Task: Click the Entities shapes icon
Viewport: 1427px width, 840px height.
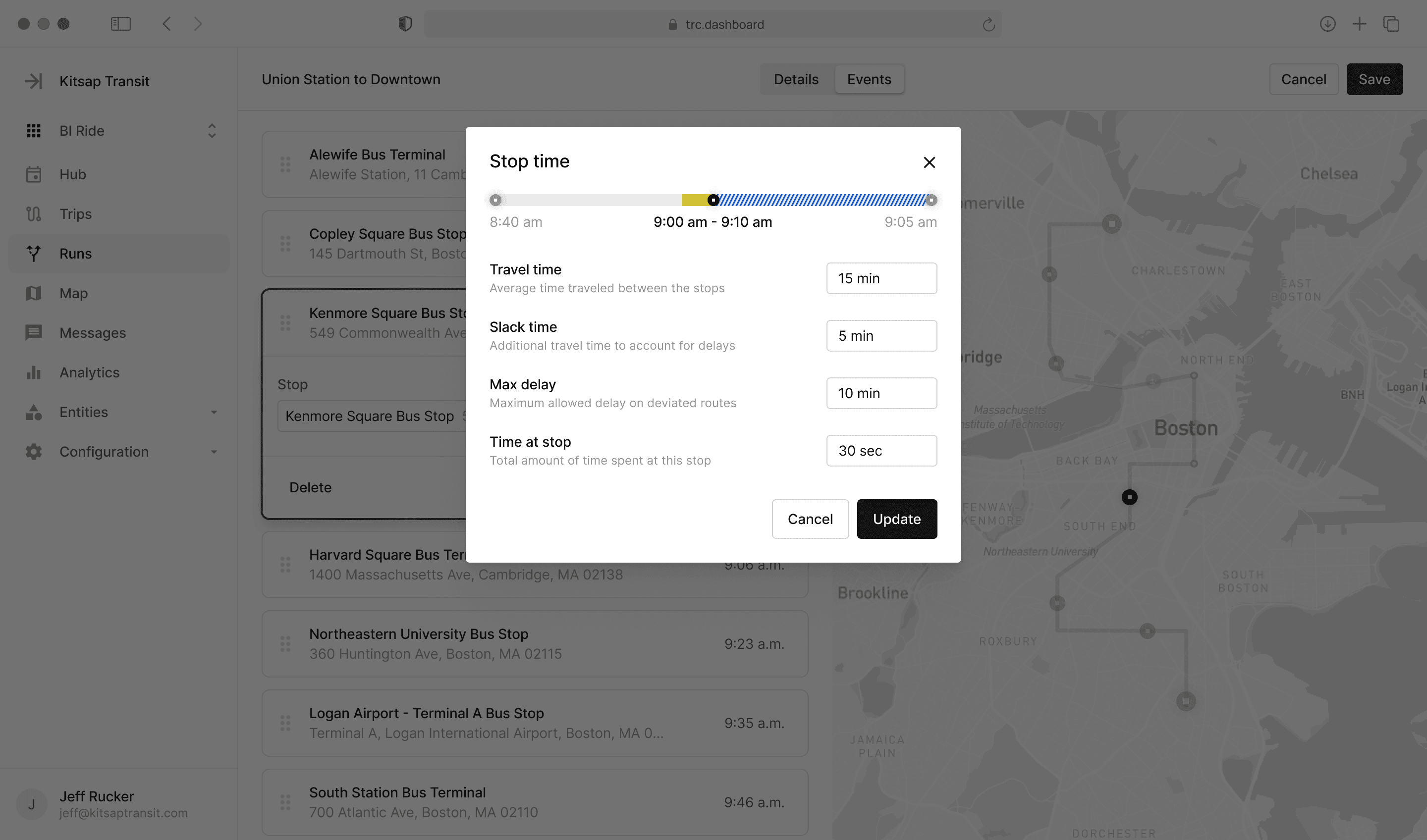Action: (33, 412)
